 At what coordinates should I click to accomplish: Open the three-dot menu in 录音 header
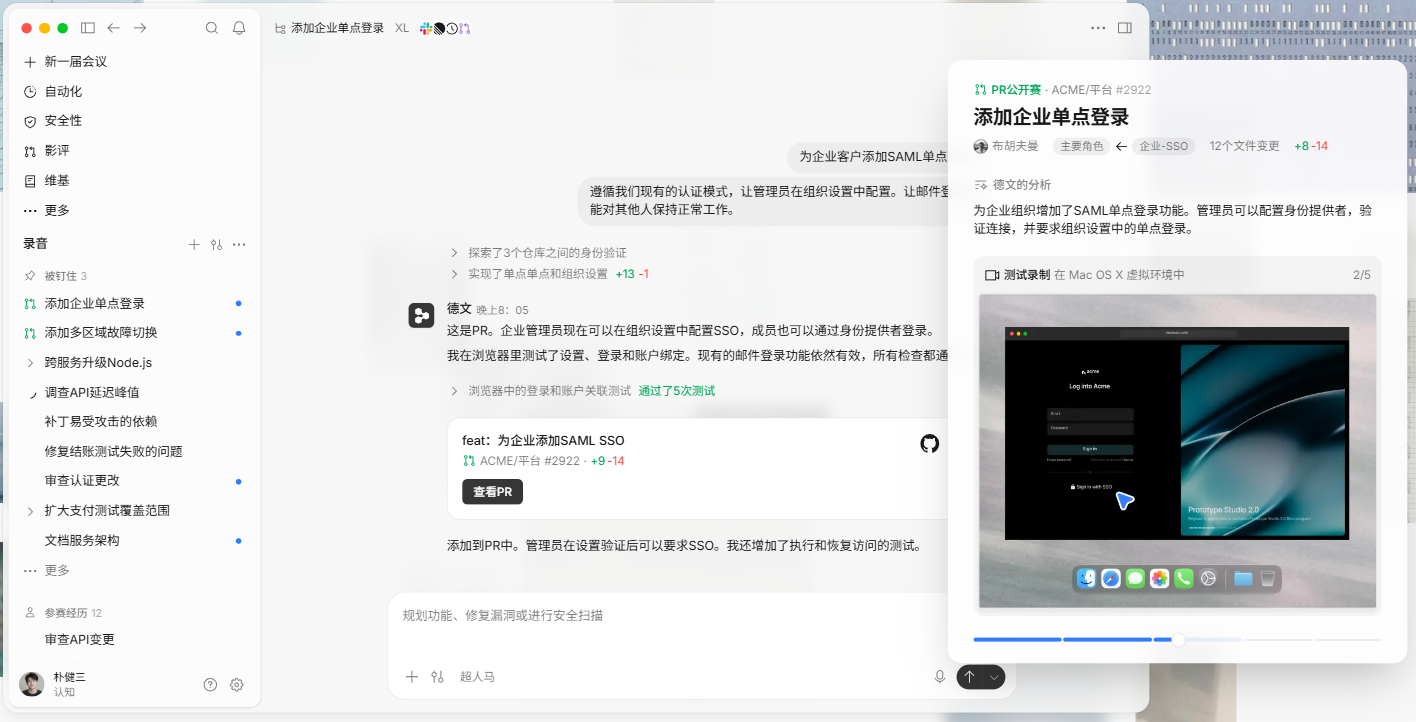[x=239, y=244]
